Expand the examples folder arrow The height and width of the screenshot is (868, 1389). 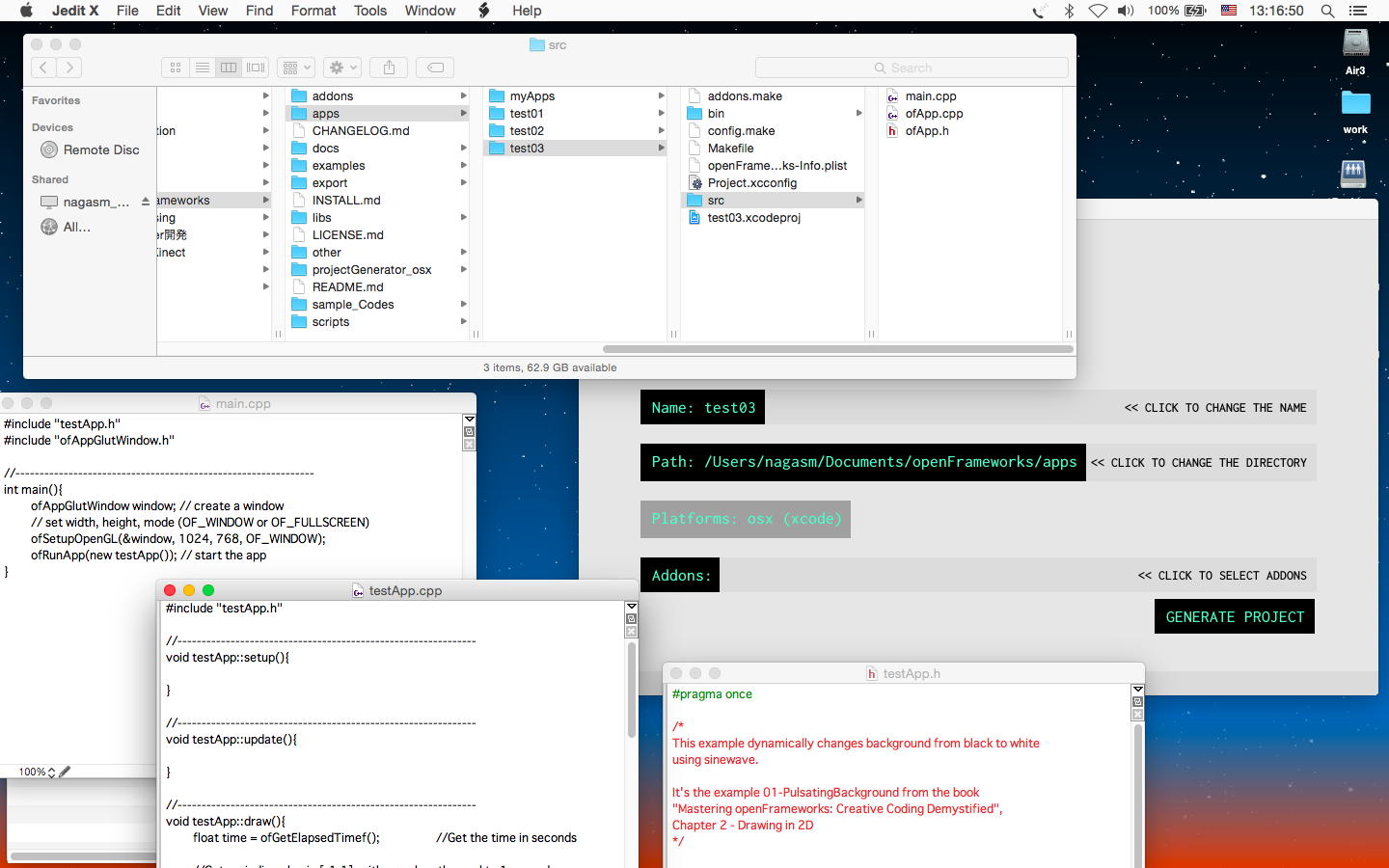click(x=464, y=166)
